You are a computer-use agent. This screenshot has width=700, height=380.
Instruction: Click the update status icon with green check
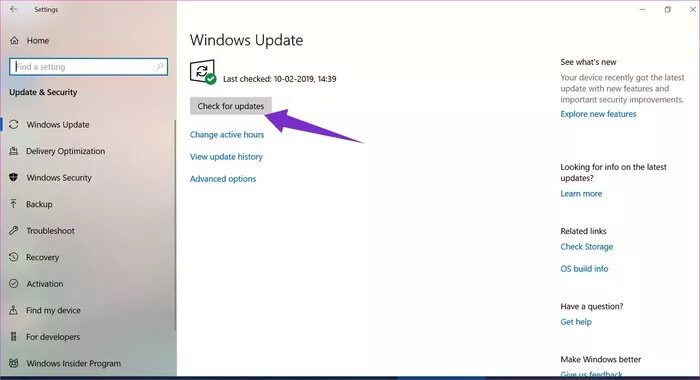click(x=203, y=72)
